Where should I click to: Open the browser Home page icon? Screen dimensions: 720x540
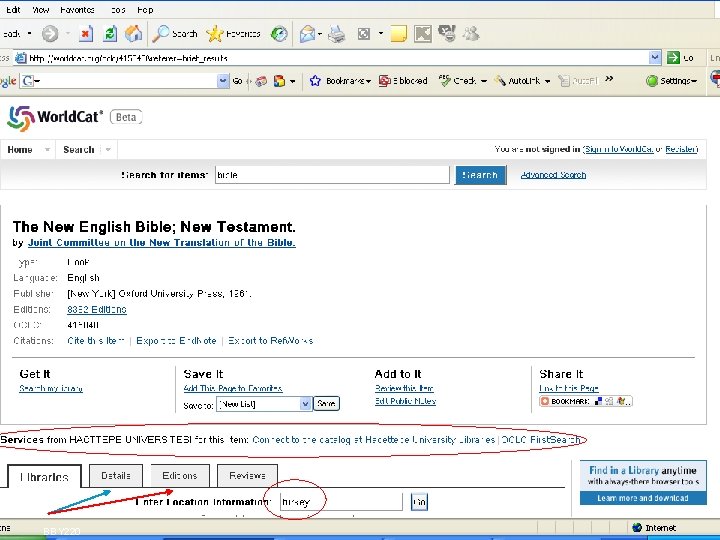click(x=133, y=34)
